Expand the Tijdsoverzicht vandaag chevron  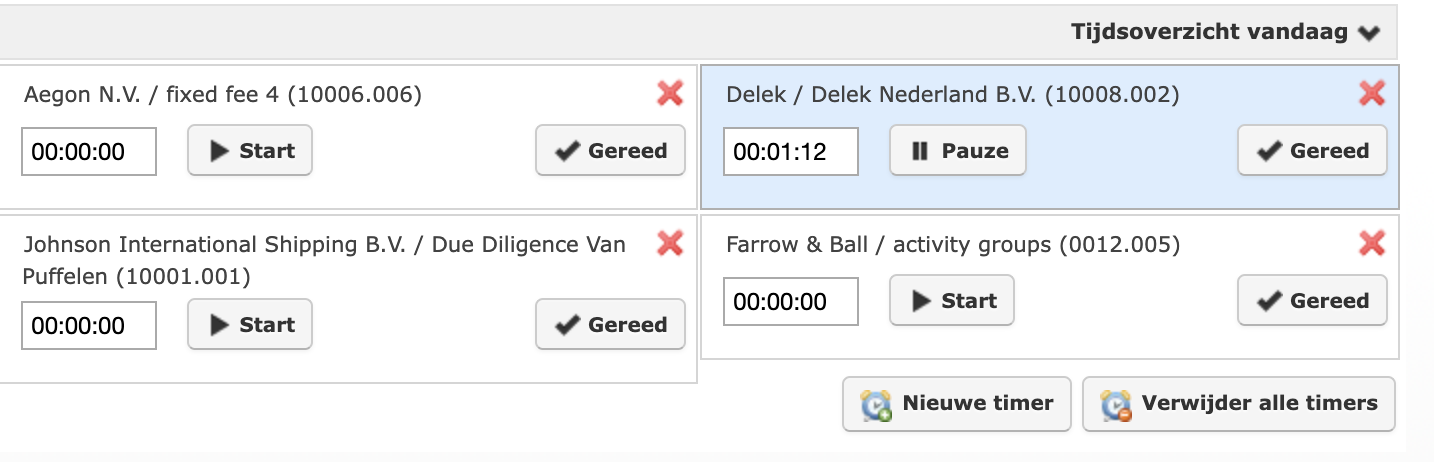1369,33
